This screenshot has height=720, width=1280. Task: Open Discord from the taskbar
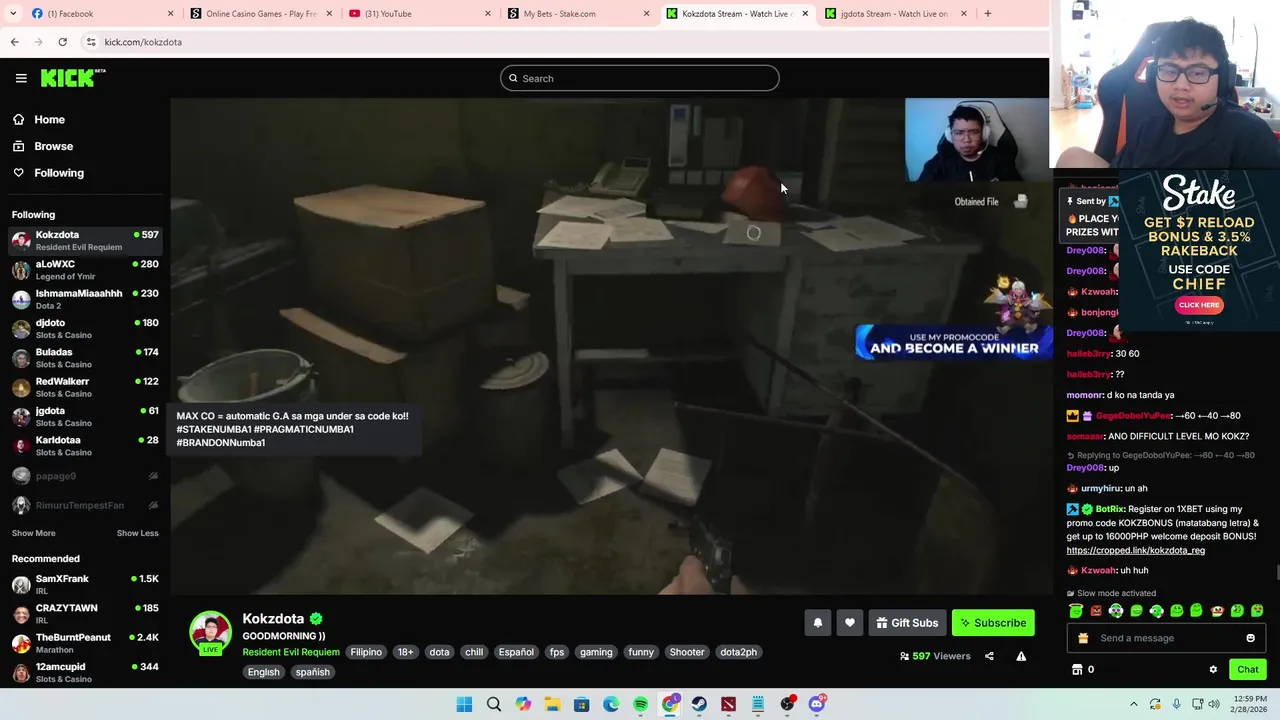817,705
